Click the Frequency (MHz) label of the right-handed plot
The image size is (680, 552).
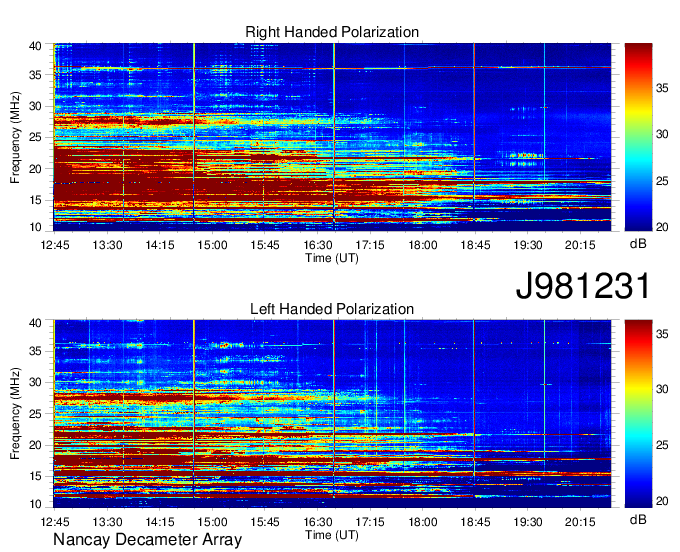[15, 137]
